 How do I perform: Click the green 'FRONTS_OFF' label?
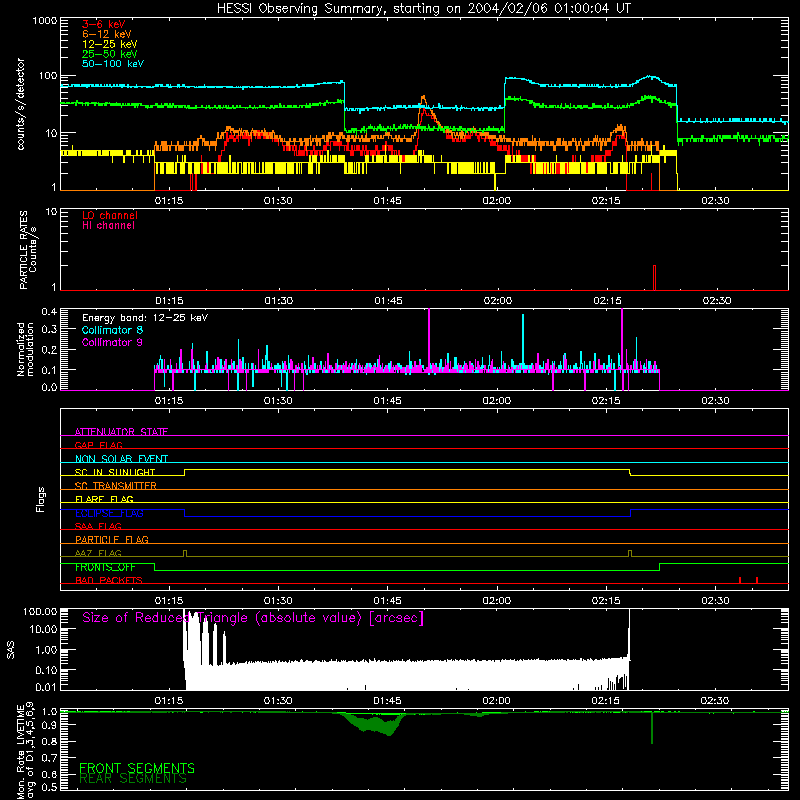click(105, 567)
